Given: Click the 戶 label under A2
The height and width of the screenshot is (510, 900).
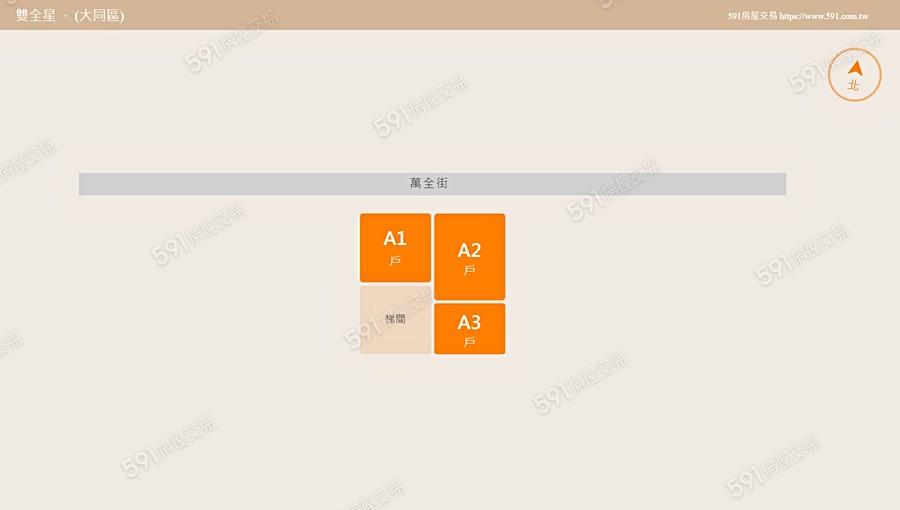Looking at the screenshot, I should coord(470,270).
